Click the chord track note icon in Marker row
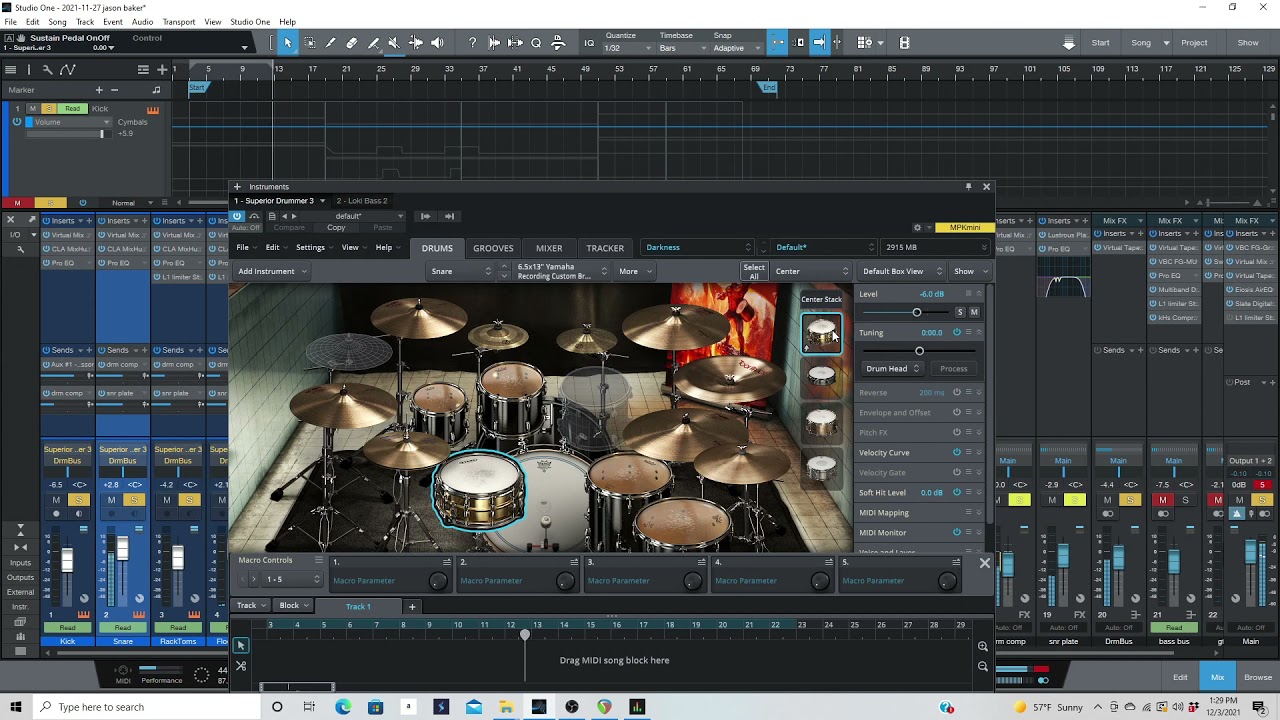This screenshot has width=1280, height=720. (x=156, y=90)
